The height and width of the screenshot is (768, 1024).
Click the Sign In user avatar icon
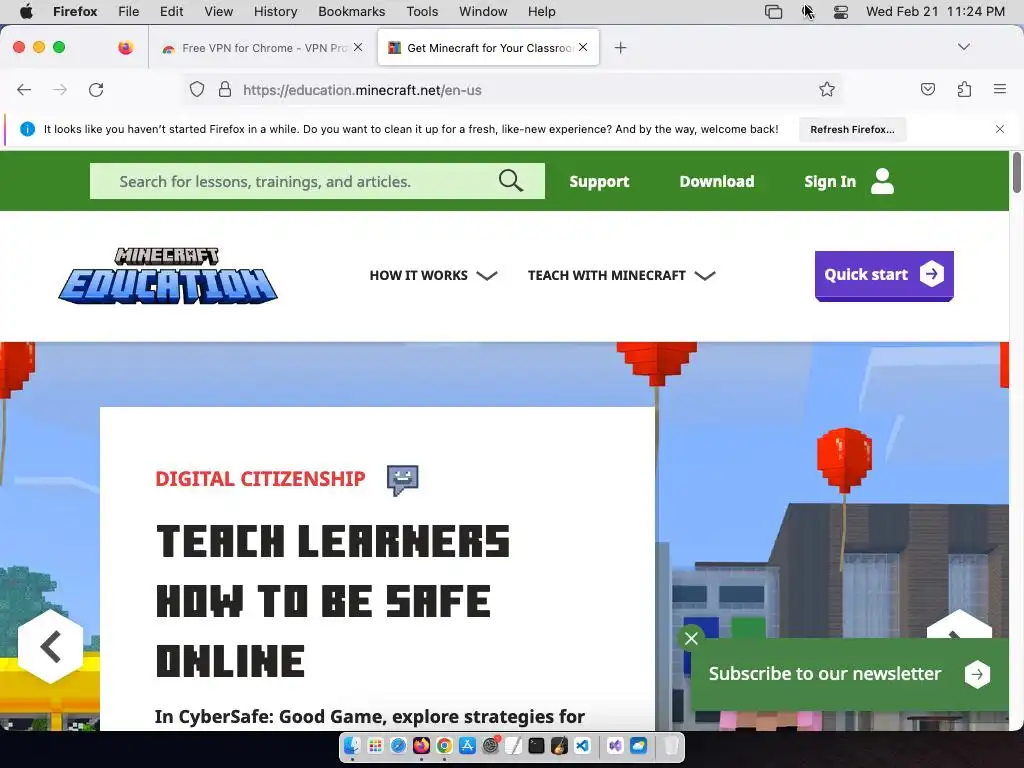coord(882,181)
